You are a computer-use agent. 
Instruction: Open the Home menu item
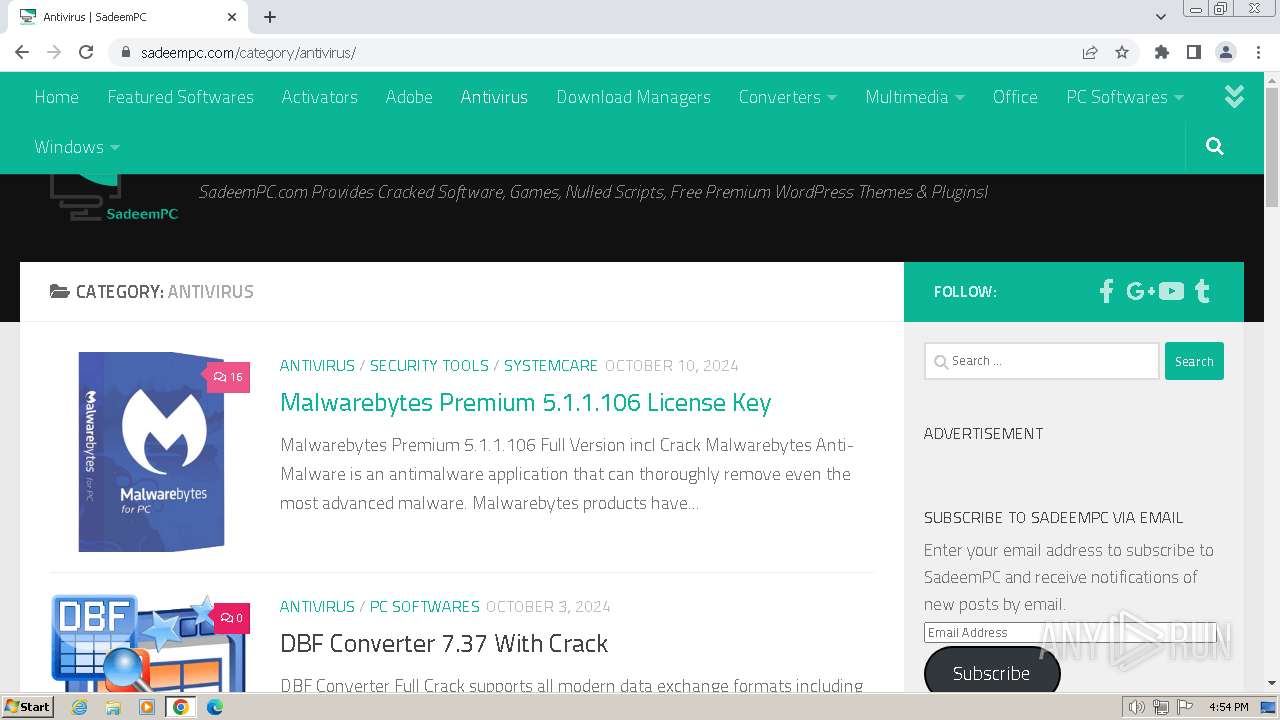pyautogui.click(x=56, y=97)
